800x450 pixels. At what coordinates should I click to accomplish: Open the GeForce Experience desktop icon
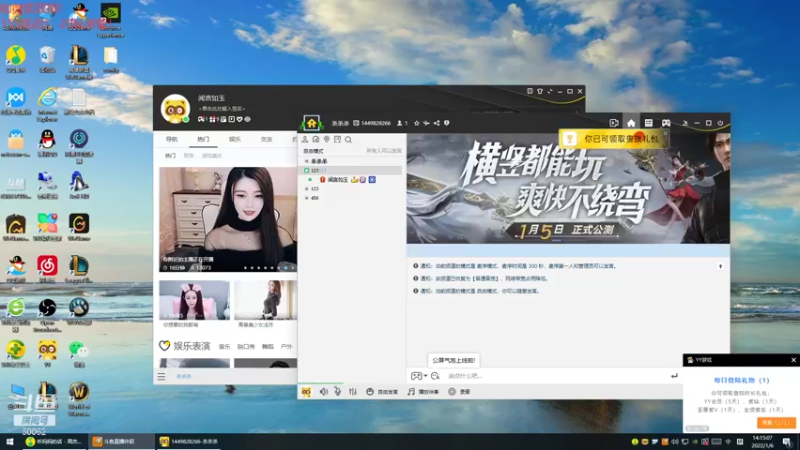pyautogui.click(x=110, y=20)
